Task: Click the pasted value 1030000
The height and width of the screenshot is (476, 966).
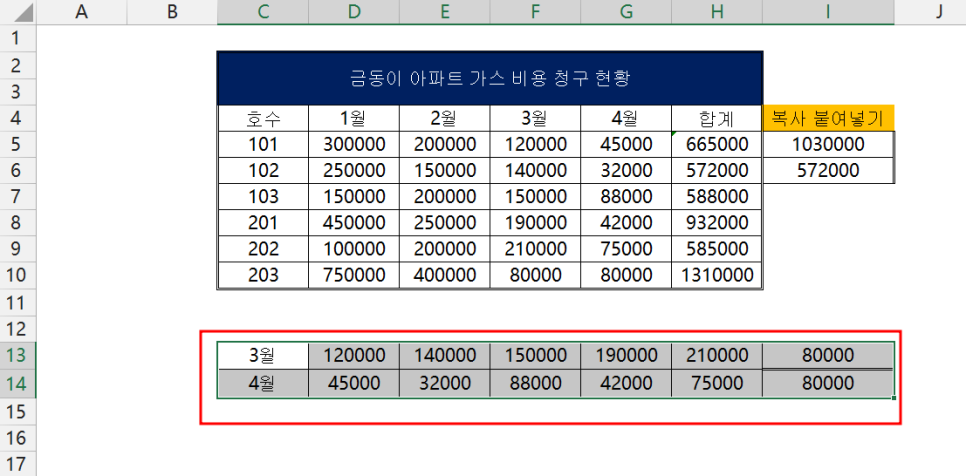Action: (828, 144)
